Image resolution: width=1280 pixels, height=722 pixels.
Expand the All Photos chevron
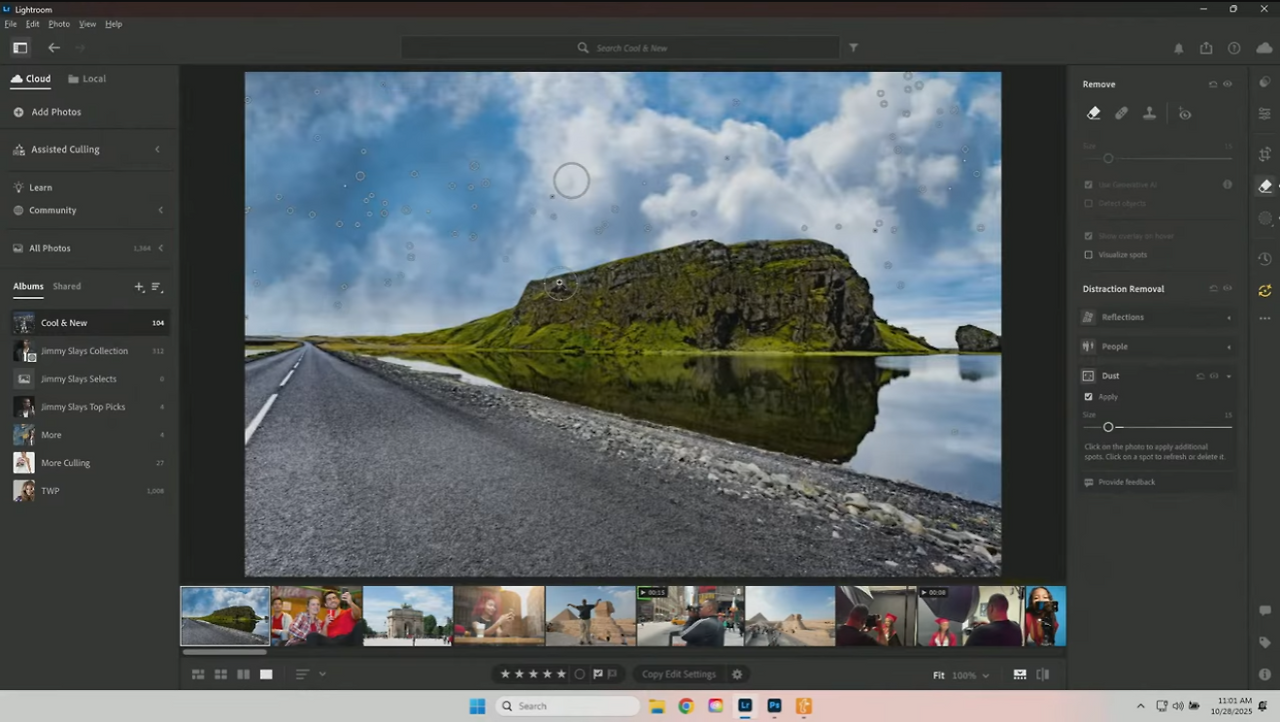[161, 248]
